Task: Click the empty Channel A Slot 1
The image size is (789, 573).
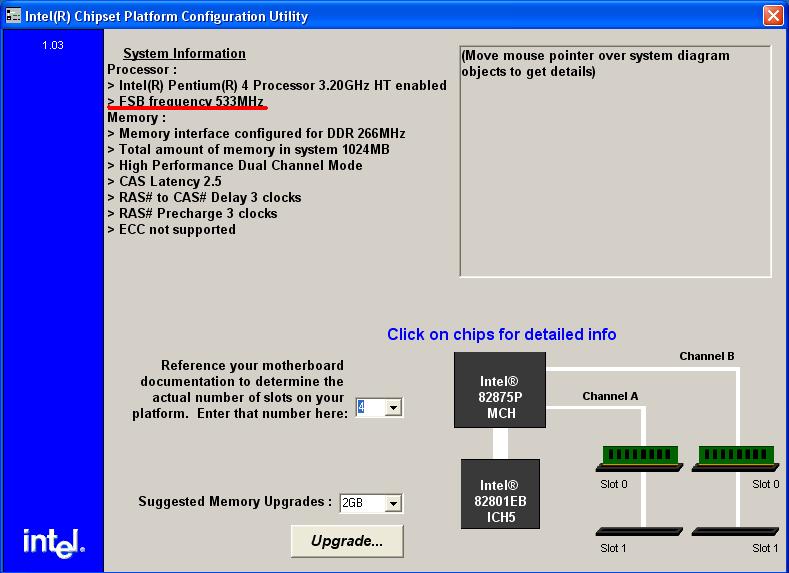Action: click(x=639, y=531)
